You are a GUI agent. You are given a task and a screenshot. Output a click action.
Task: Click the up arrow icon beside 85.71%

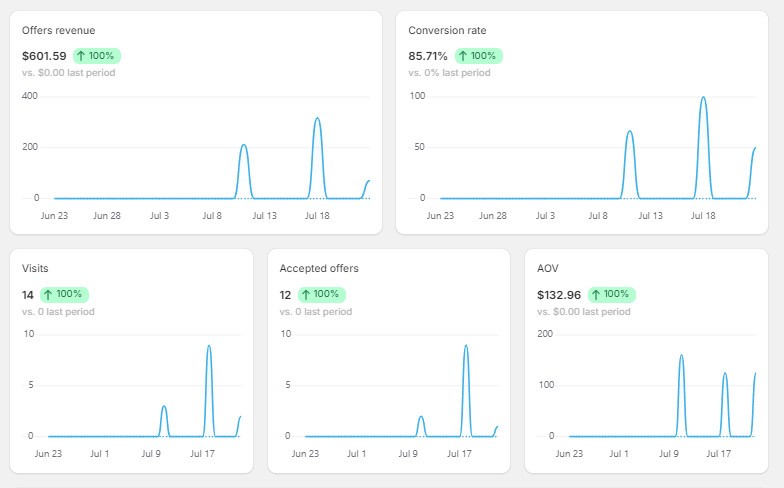(x=463, y=56)
